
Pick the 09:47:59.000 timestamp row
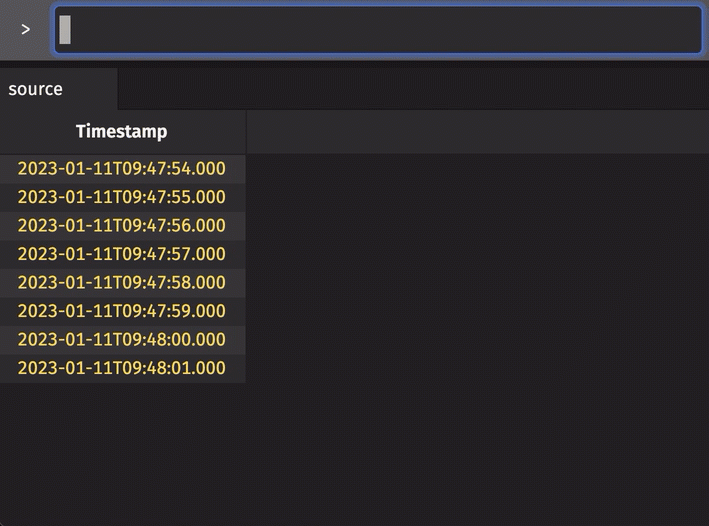pyautogui.click(x=121, y=311)
